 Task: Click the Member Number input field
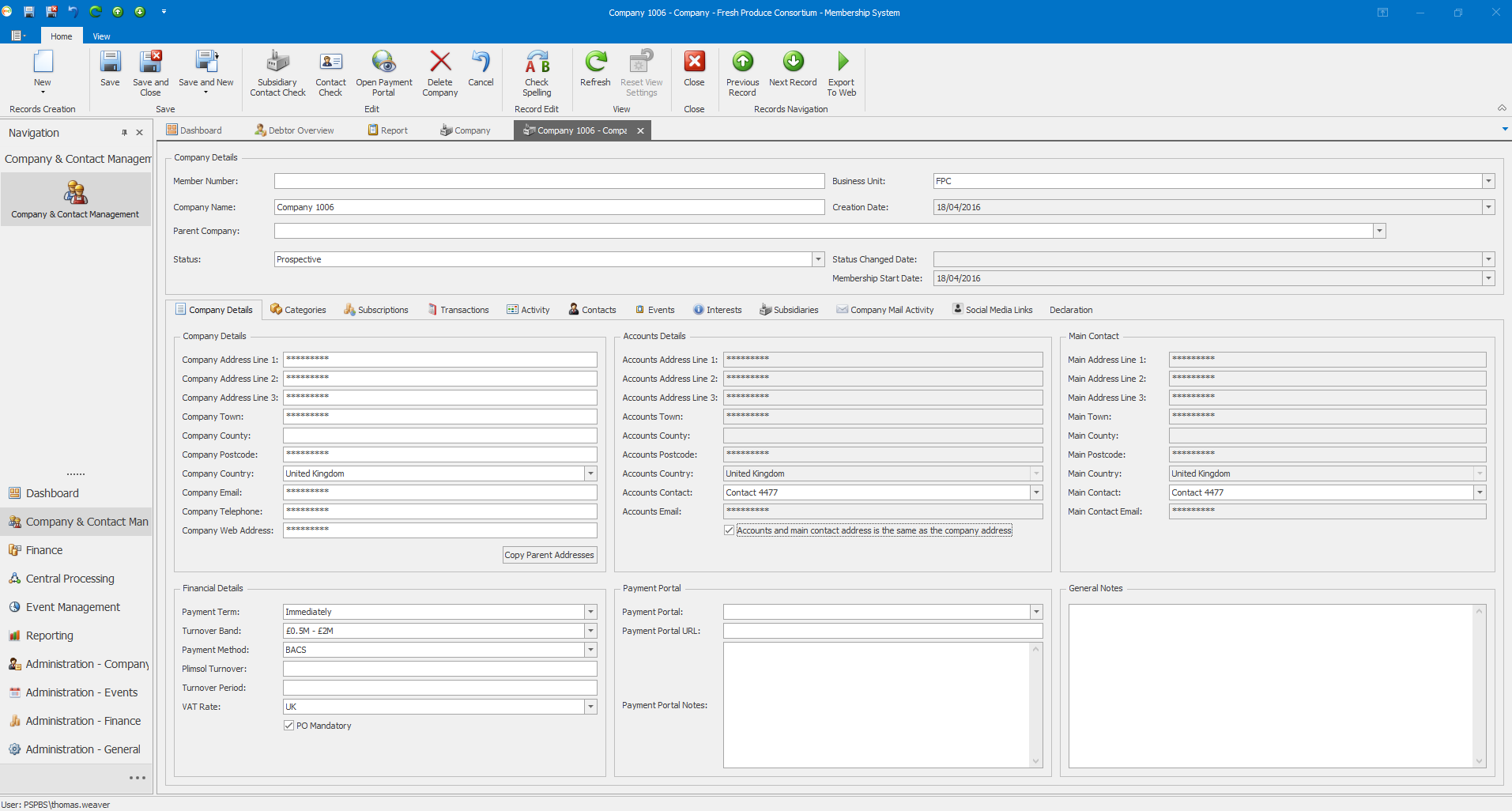pos(549,181)
